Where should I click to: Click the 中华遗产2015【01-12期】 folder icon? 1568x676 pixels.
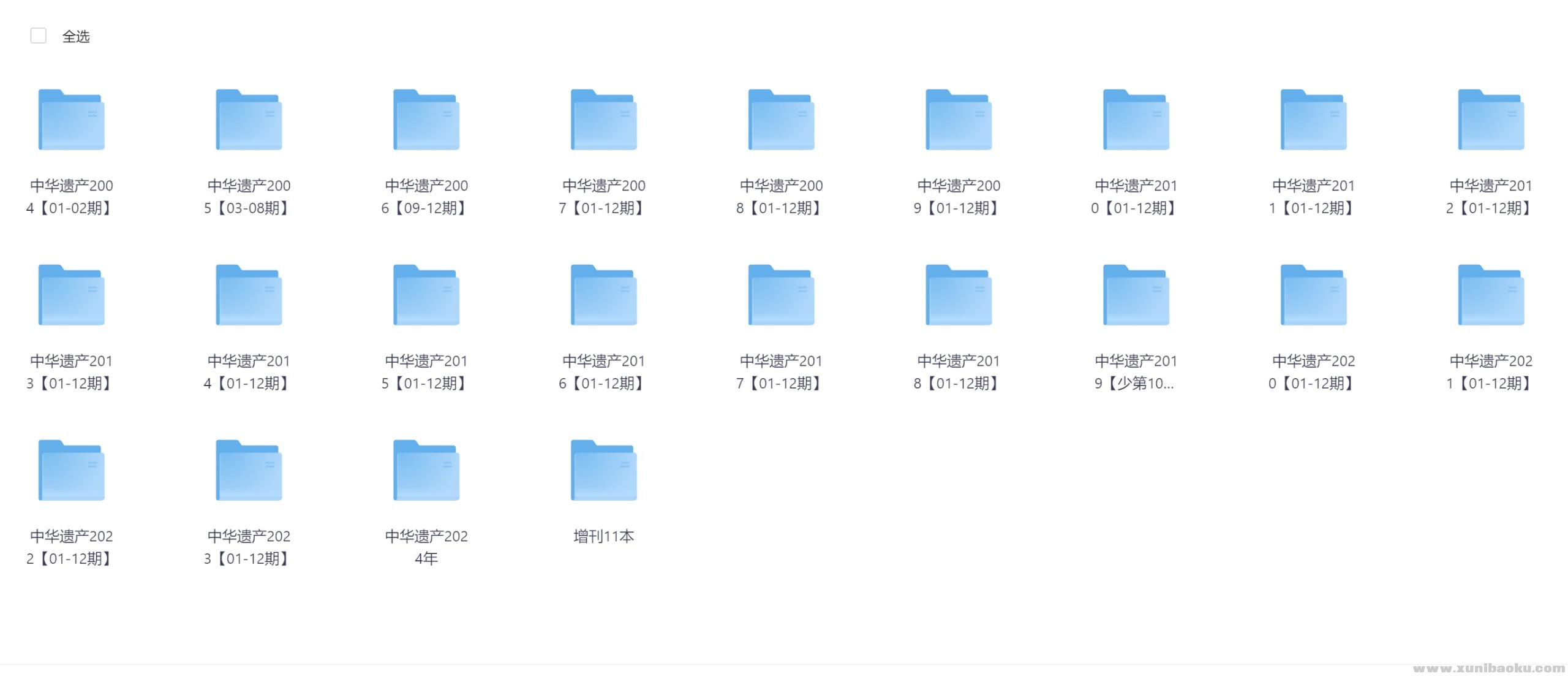(426, 295)
